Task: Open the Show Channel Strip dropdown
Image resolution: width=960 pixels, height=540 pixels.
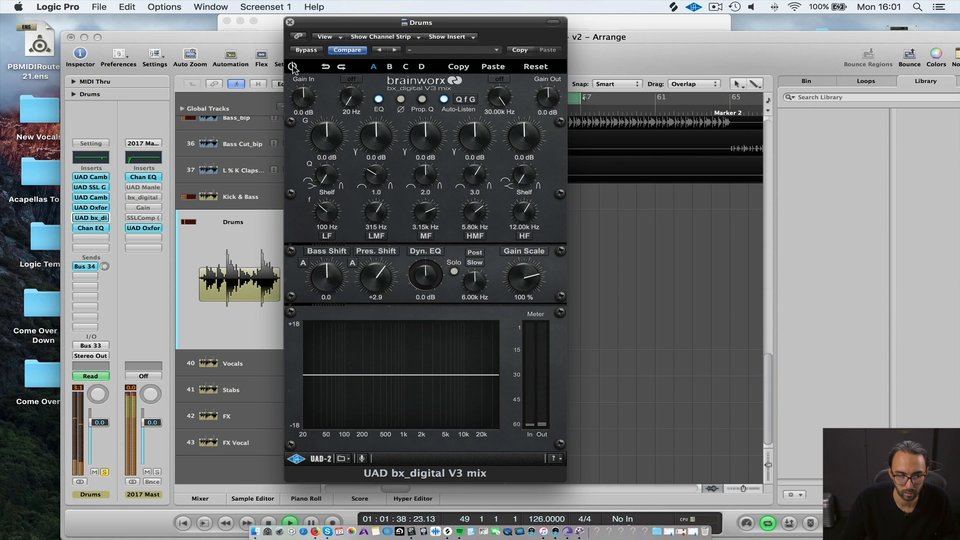Action: (x=384, y=37)
